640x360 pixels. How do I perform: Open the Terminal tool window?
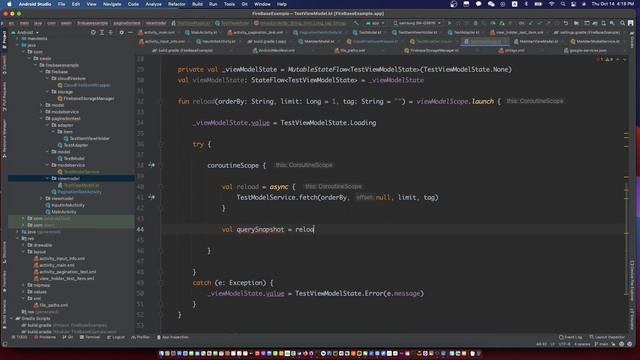point(90,337)
